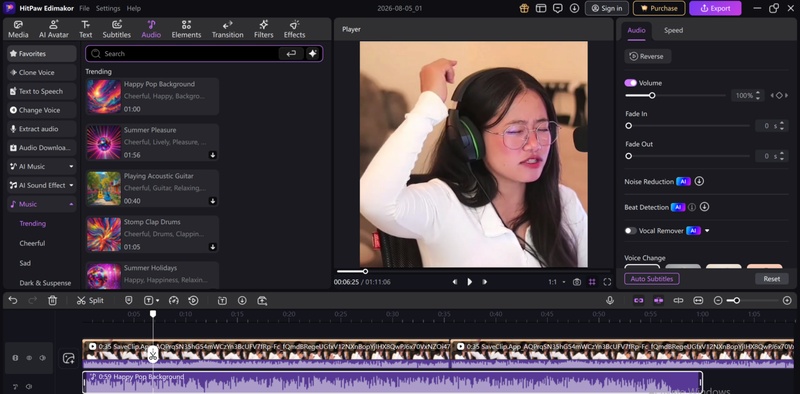Enter fullscreen player view
Screen dimensions: 800x394
coord(607,282)
